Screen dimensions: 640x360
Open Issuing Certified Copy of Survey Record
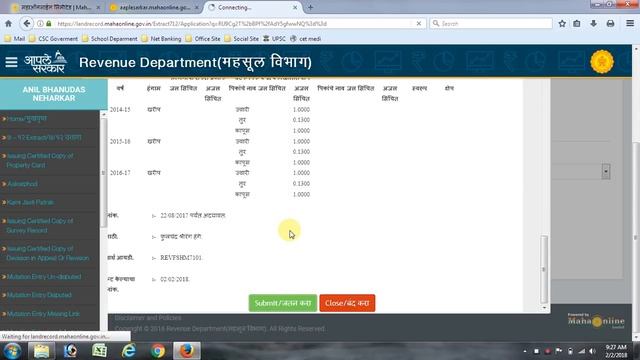[40, 225]
